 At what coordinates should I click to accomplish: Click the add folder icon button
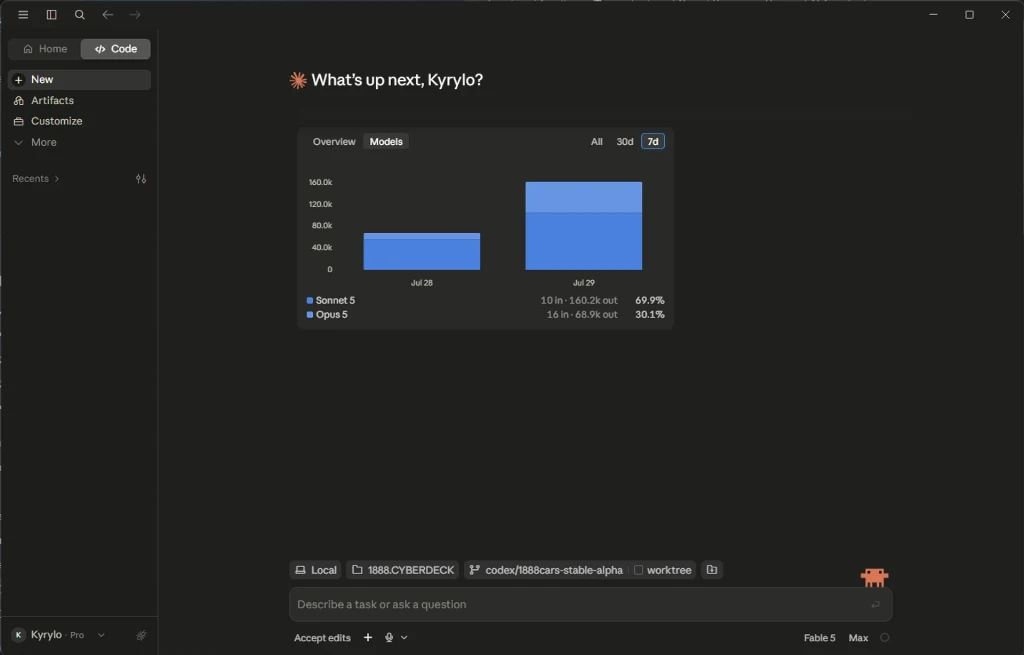tap(712, 570)
